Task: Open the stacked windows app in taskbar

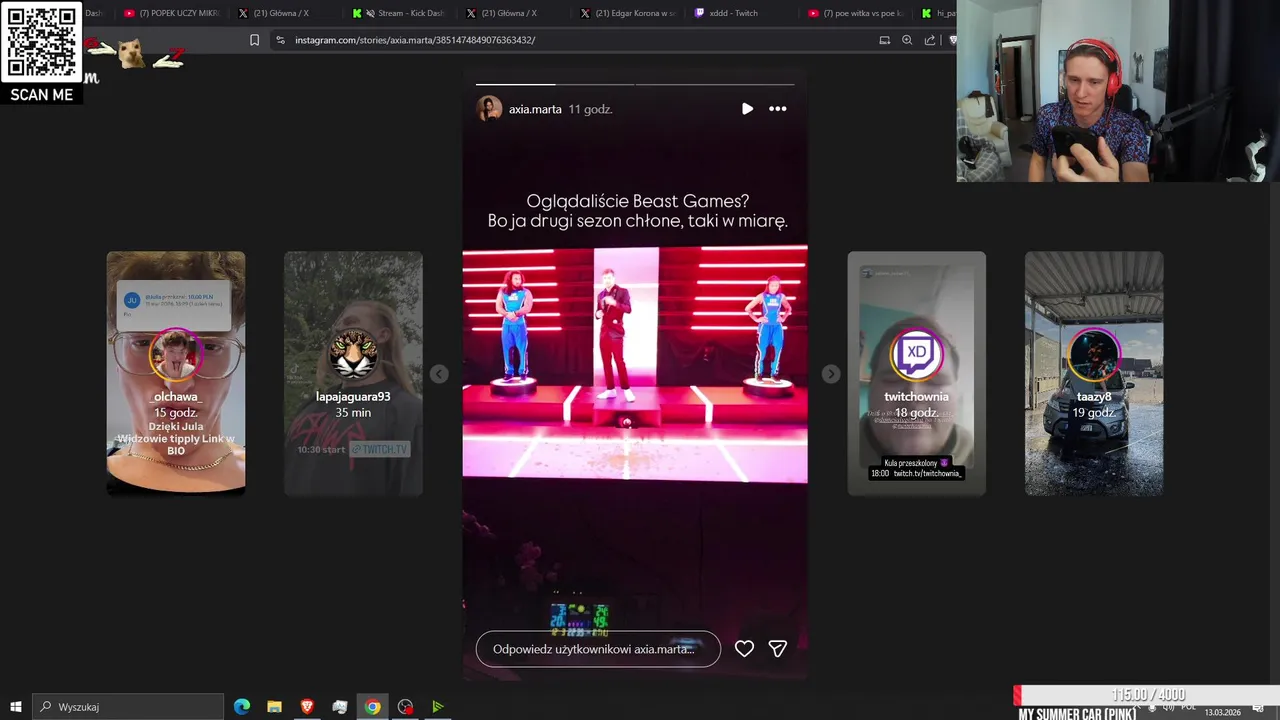Action: pos(340,707)
